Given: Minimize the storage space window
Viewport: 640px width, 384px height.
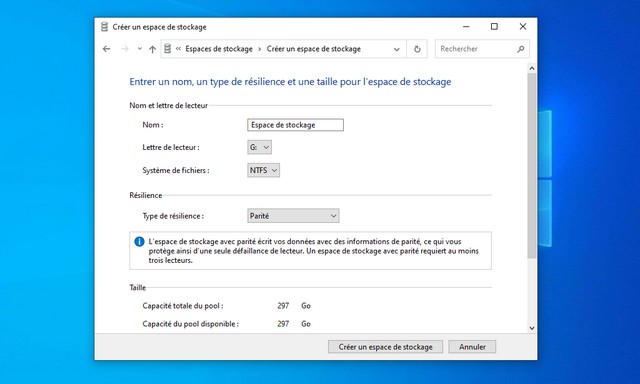Looking at the screenshot, I should tap(466, 27).
